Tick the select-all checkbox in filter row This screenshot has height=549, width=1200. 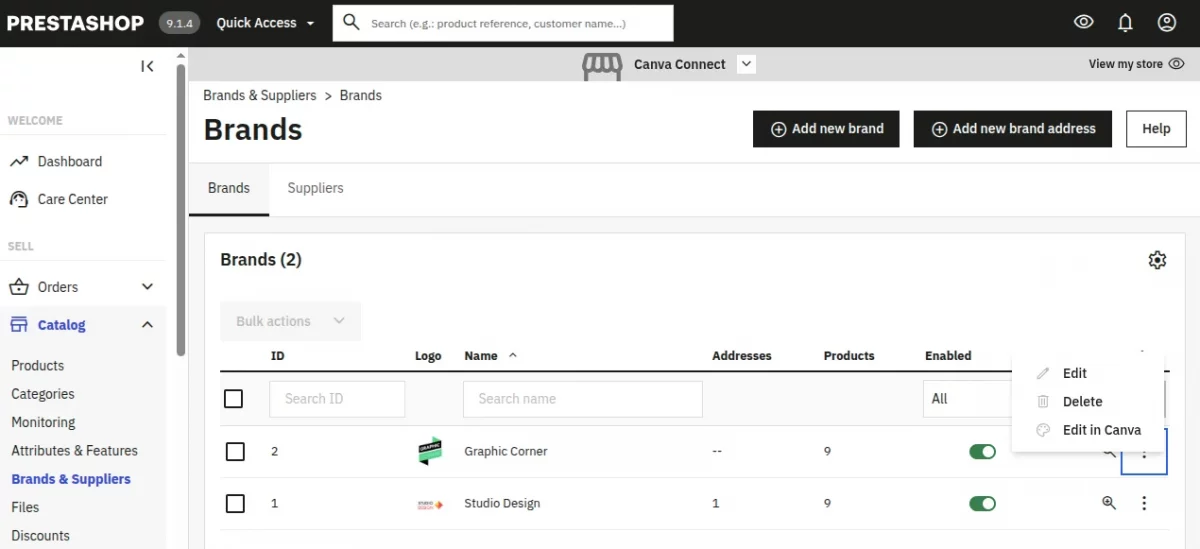coord(233,399)
